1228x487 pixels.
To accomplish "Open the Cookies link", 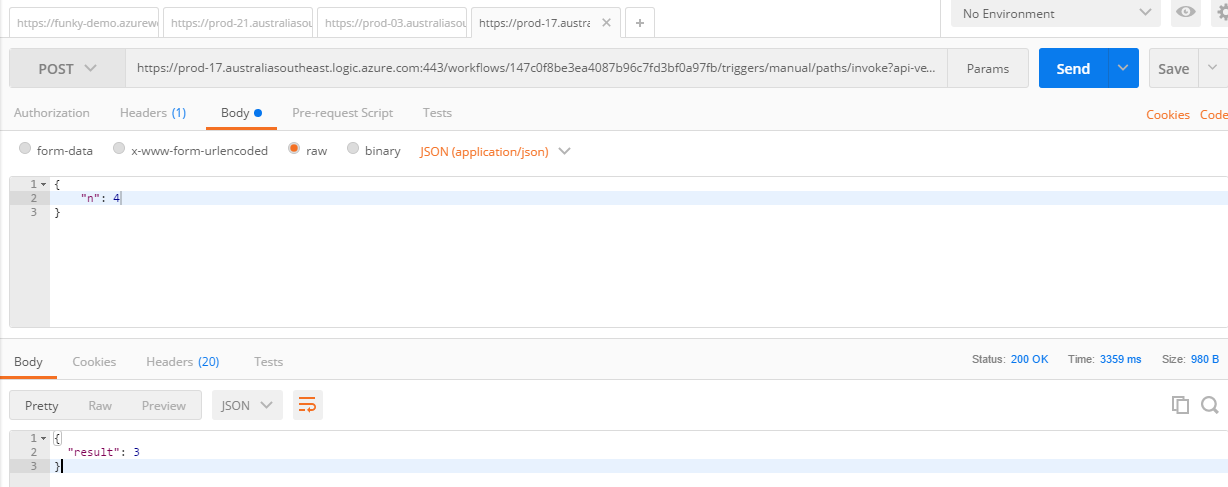I will tap(1167, 114).
